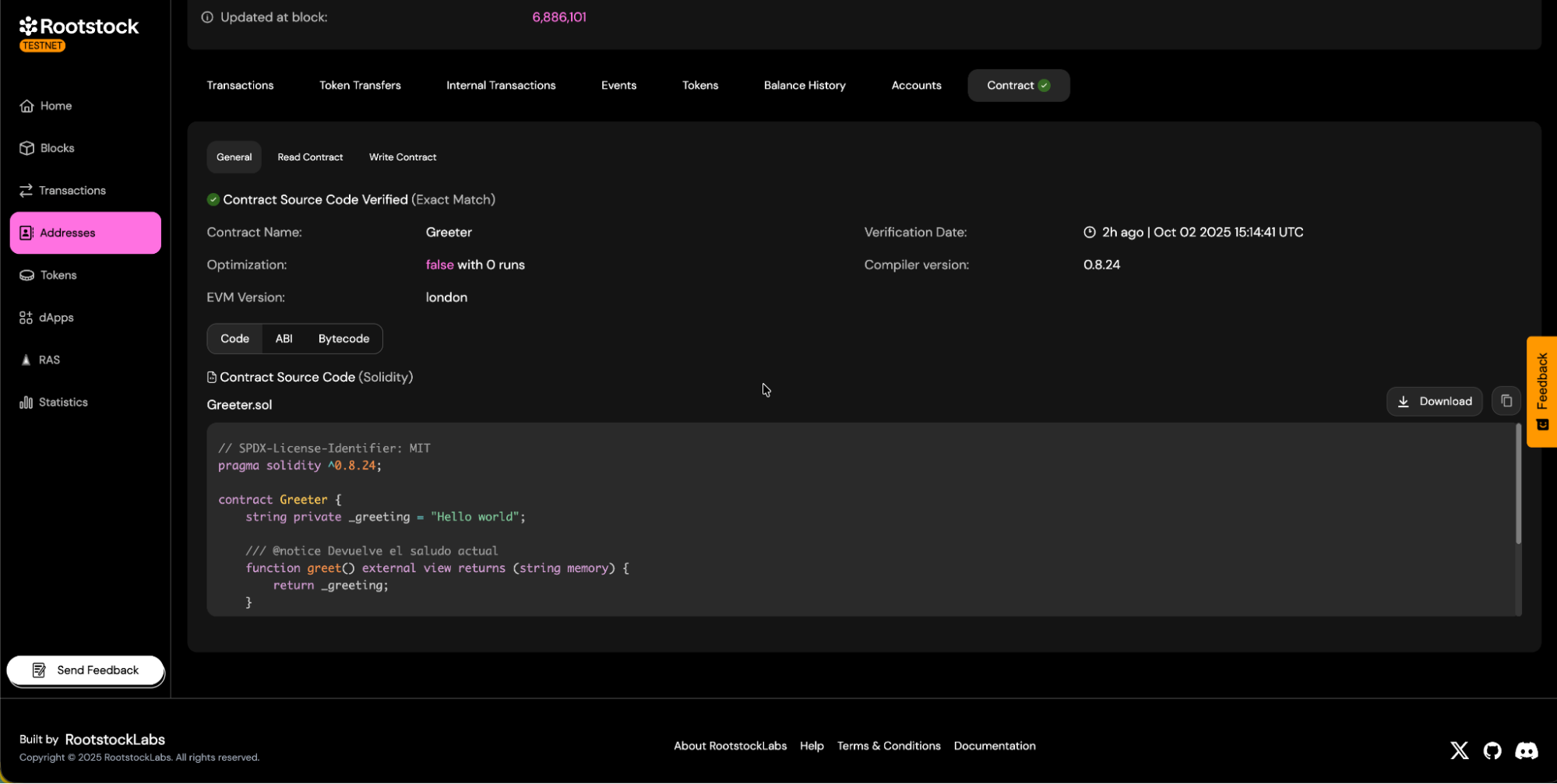1557x784 pixels.
Task: Click the Send Feedback button
Action: (86, 670)
